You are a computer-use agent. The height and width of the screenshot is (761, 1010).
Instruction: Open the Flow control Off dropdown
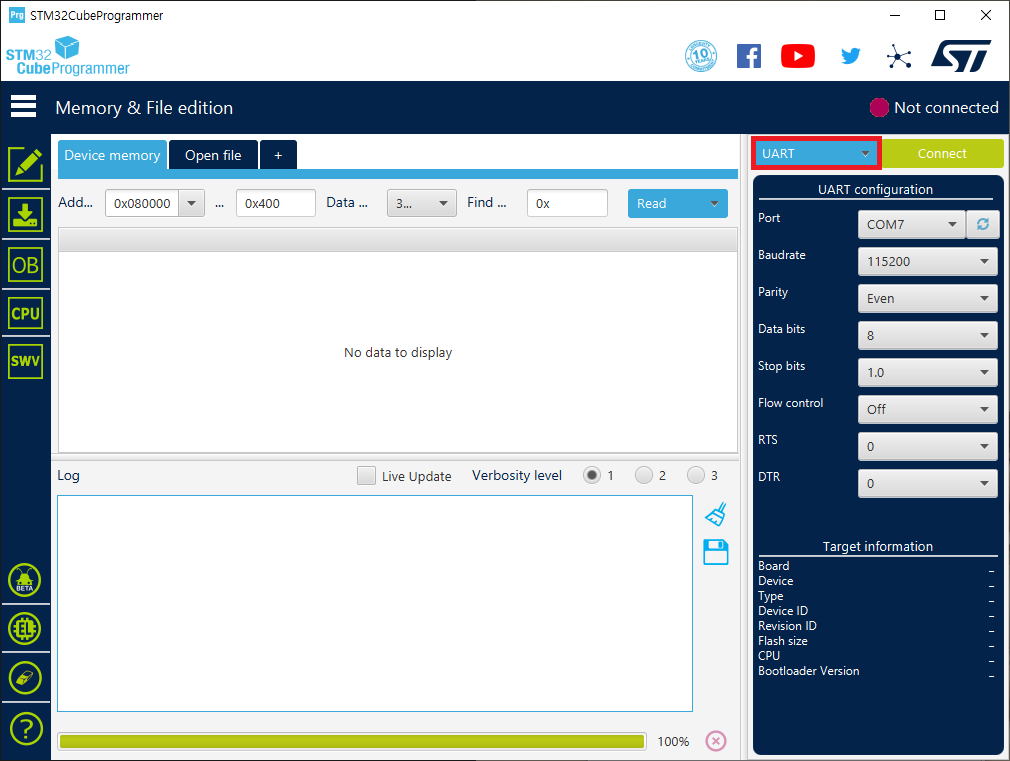(928, 409)
